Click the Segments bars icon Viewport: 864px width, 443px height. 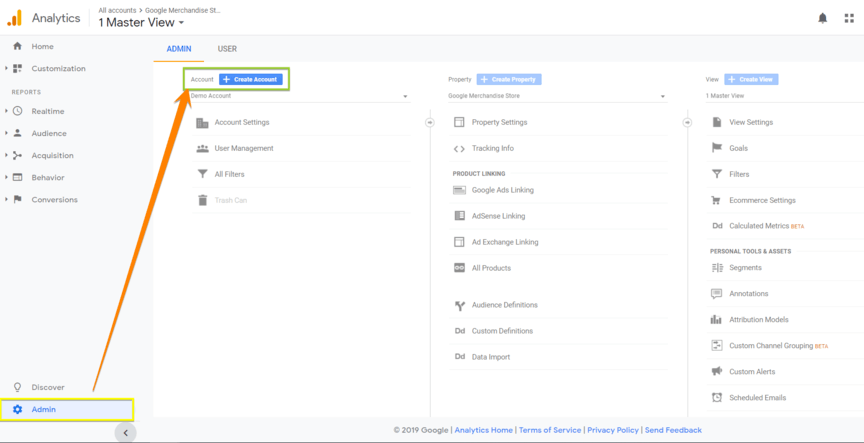tap(717, 268)
